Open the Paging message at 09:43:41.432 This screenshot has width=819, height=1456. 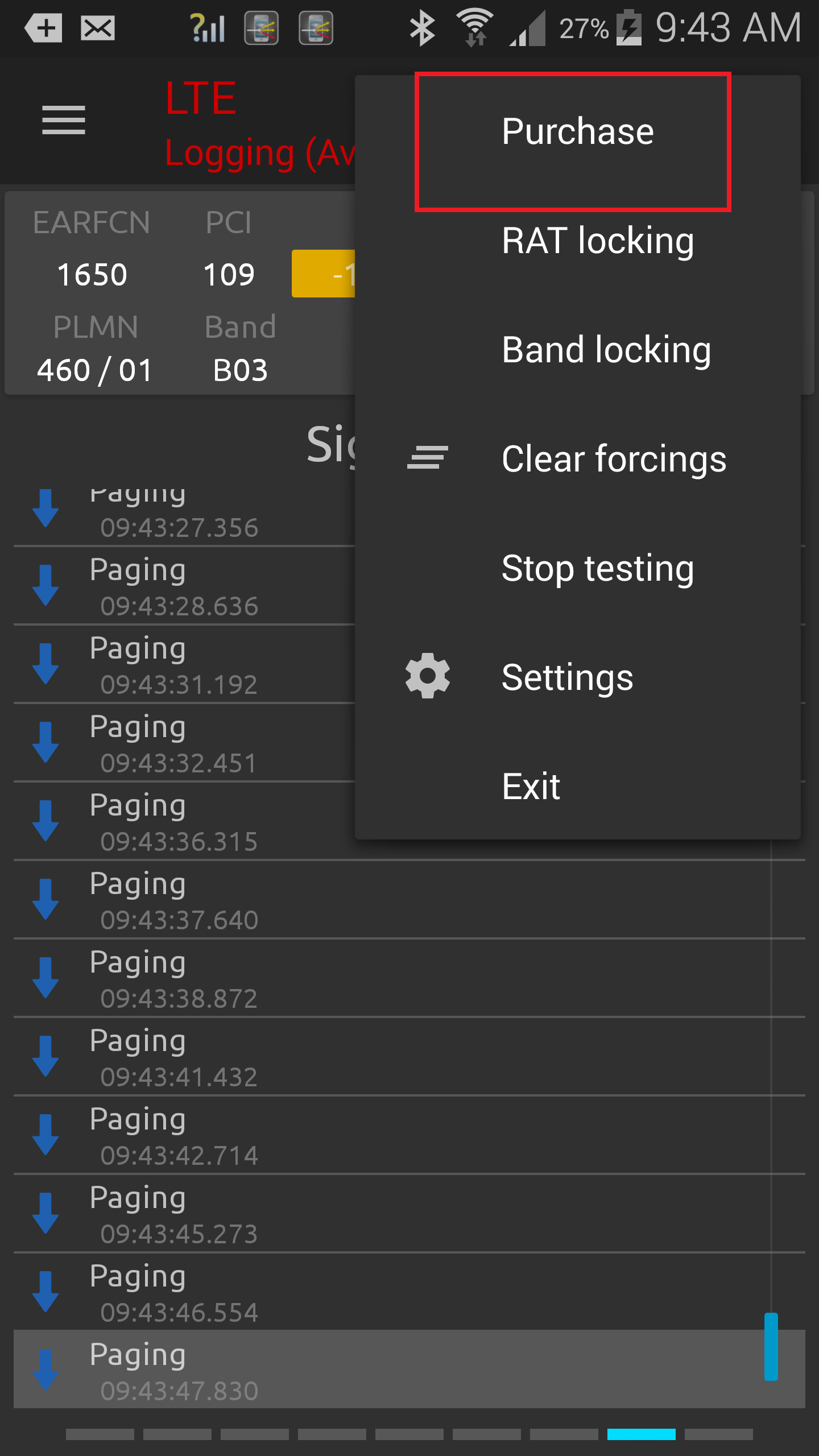pos(409,1057)
